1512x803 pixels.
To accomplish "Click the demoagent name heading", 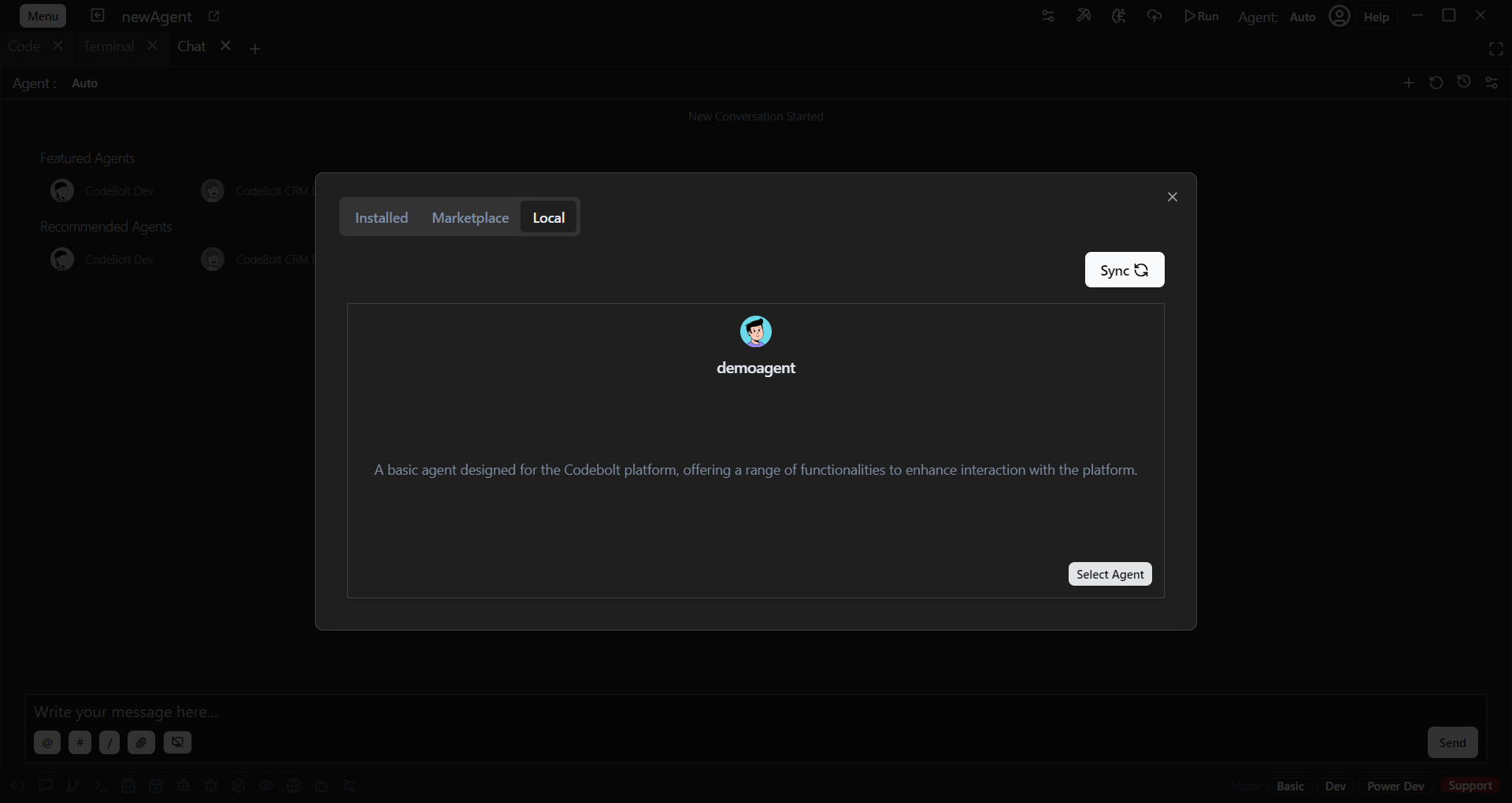I will coord(756,368).
